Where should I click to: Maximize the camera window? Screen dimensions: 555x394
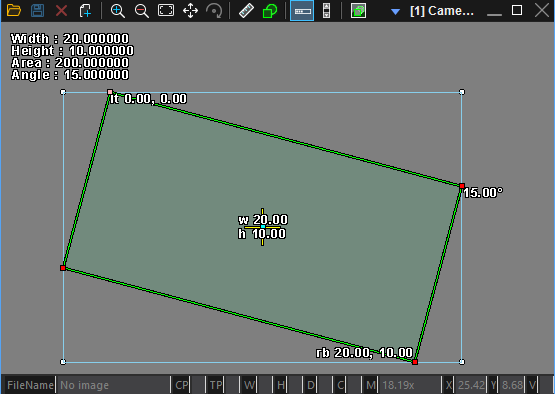pos(517,10)
